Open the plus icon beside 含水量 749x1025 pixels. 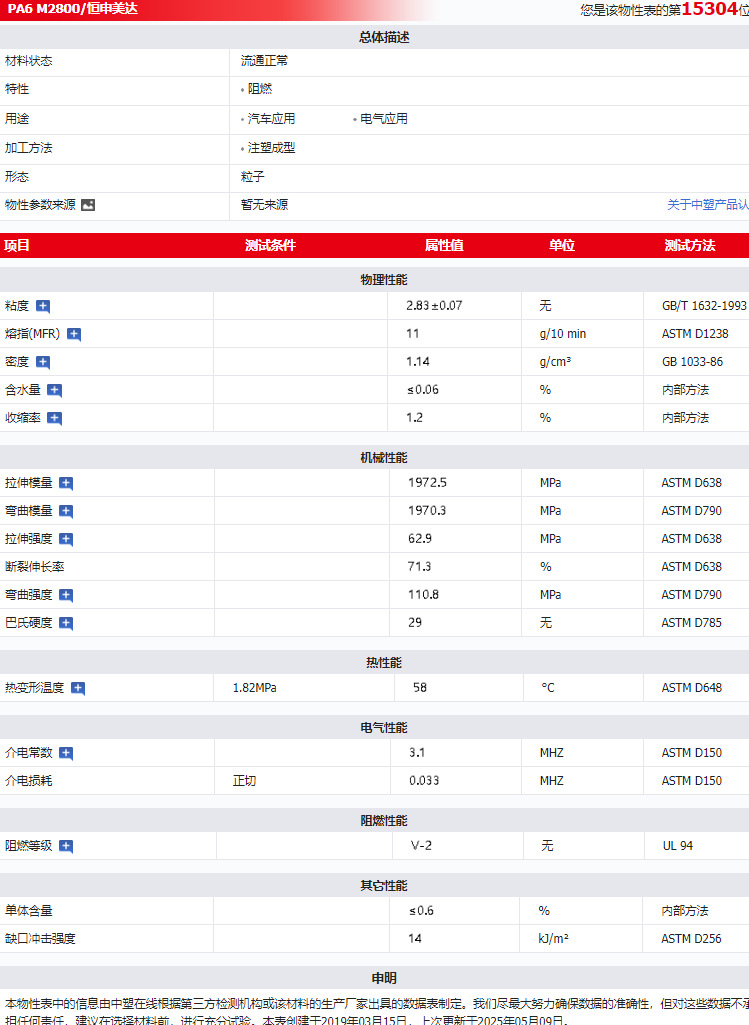[55, 390]
